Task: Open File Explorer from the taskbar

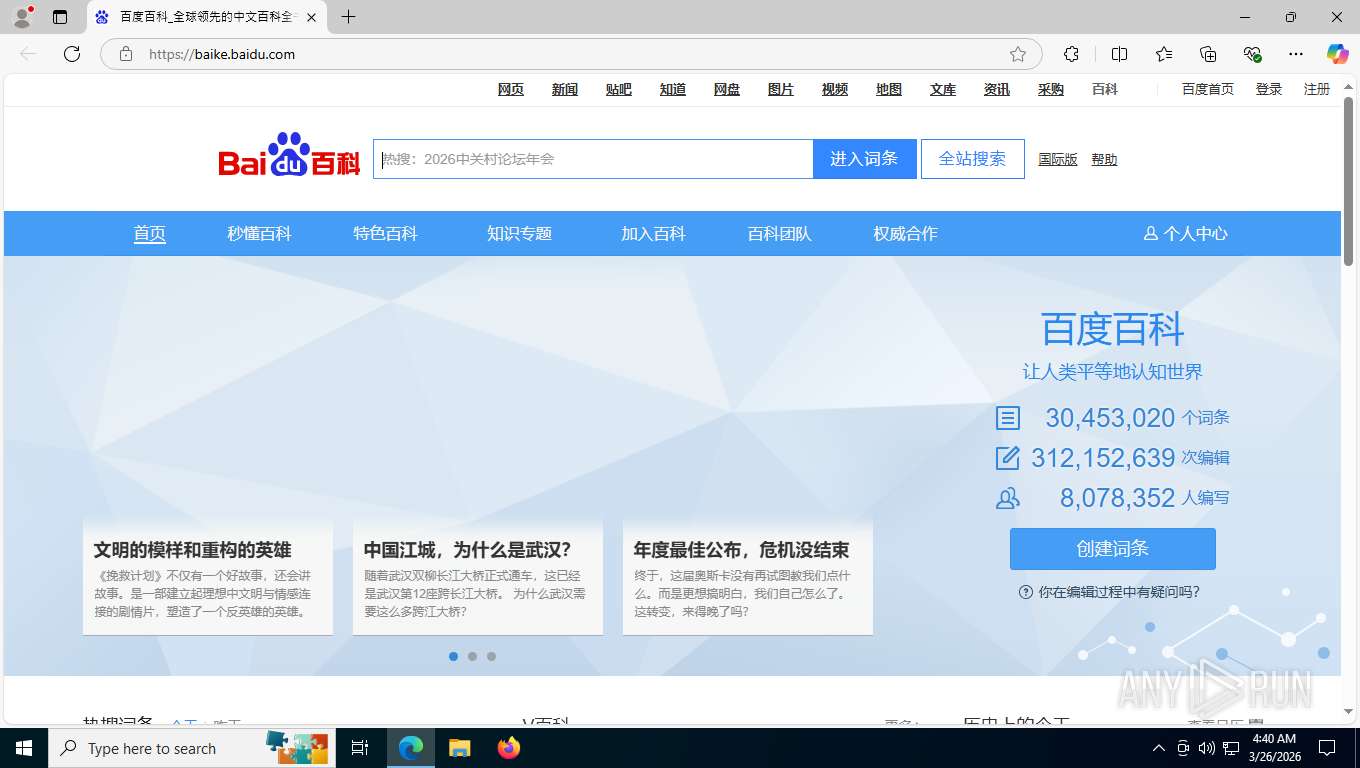Action: point(459,748)
